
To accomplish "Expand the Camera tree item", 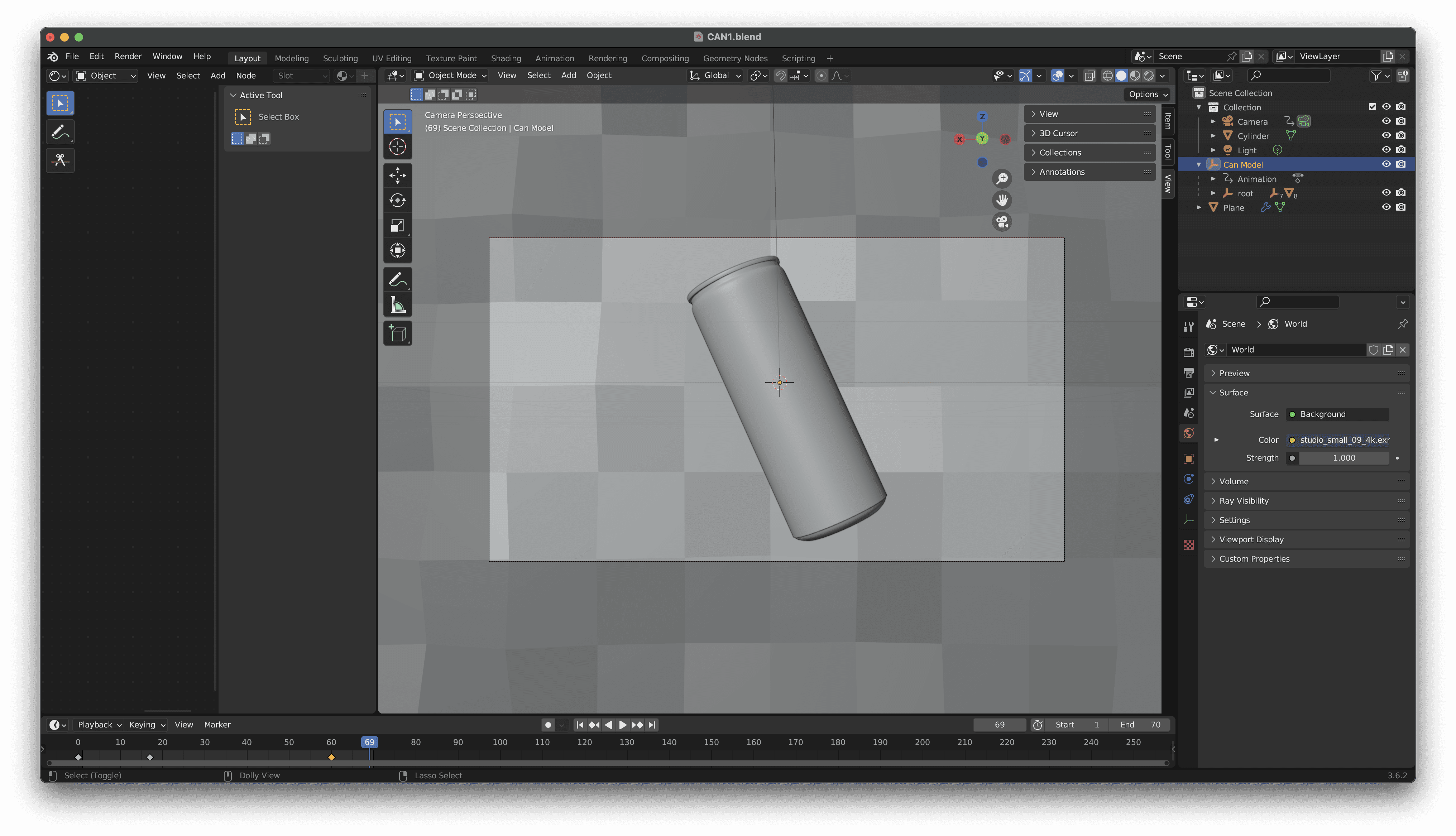I will click(1213, 122).
